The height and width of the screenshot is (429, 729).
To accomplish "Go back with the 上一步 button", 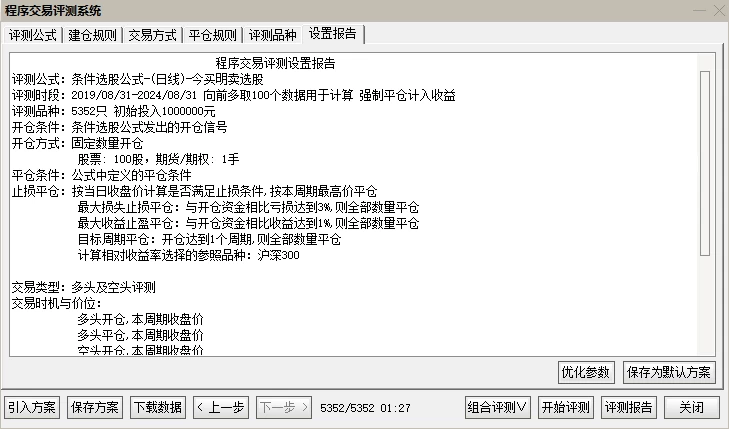I will (221, 408).
